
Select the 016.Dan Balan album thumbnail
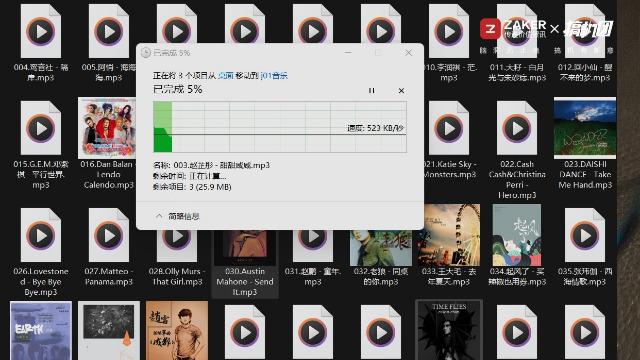(107, 128)
